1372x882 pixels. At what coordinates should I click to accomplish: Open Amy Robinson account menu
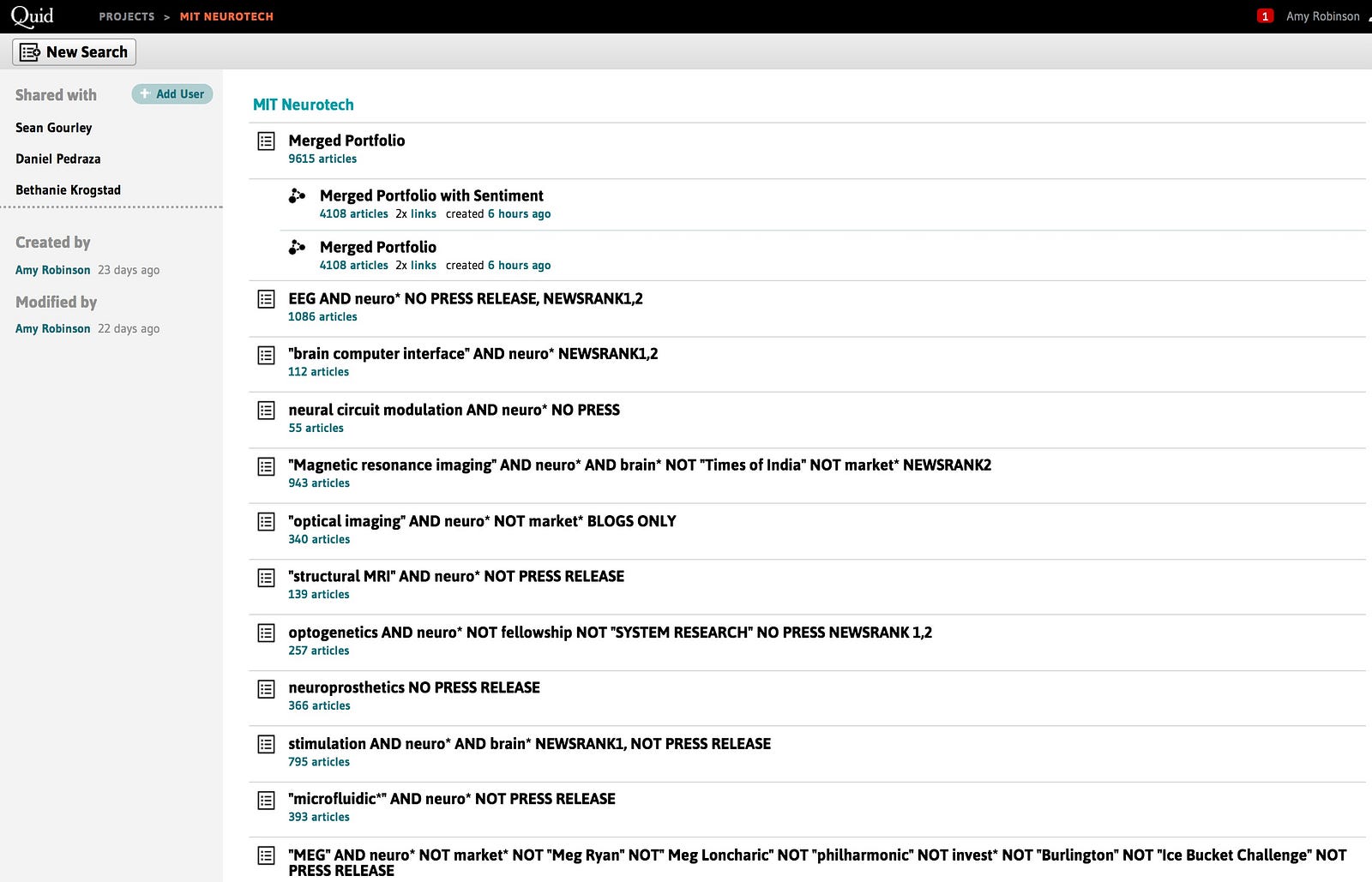1323,16
